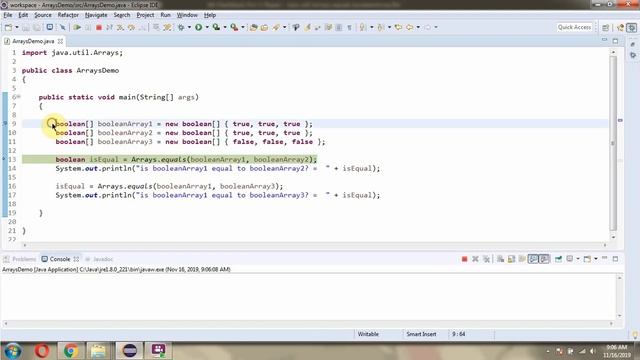Click the editor horizontal scrollbar
The width and height of the screenshot is (640, 360).
(x=315, y=245)
